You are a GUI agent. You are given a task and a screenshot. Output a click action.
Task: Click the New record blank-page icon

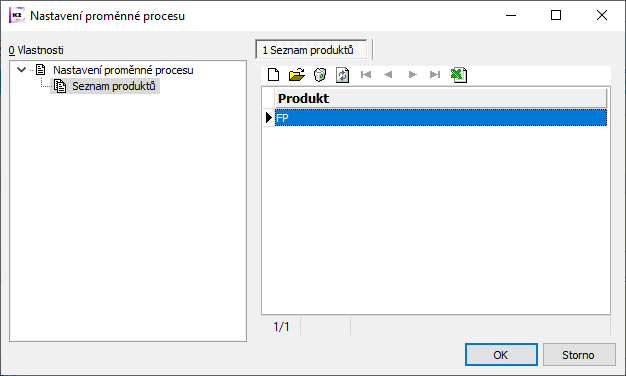click(x=273, y=75)
